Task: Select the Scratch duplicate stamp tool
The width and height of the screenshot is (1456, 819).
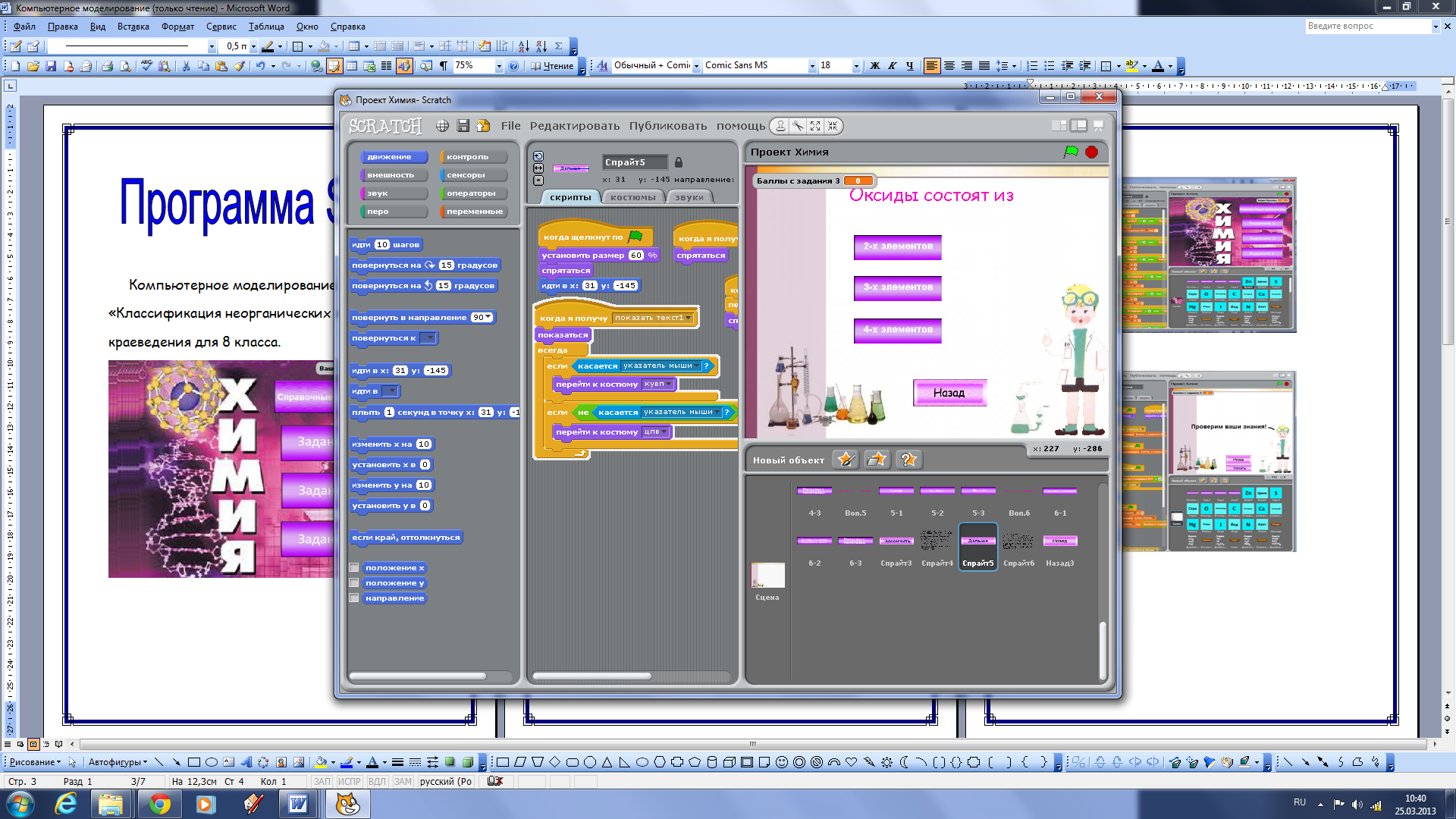Action: coord(780,126)
